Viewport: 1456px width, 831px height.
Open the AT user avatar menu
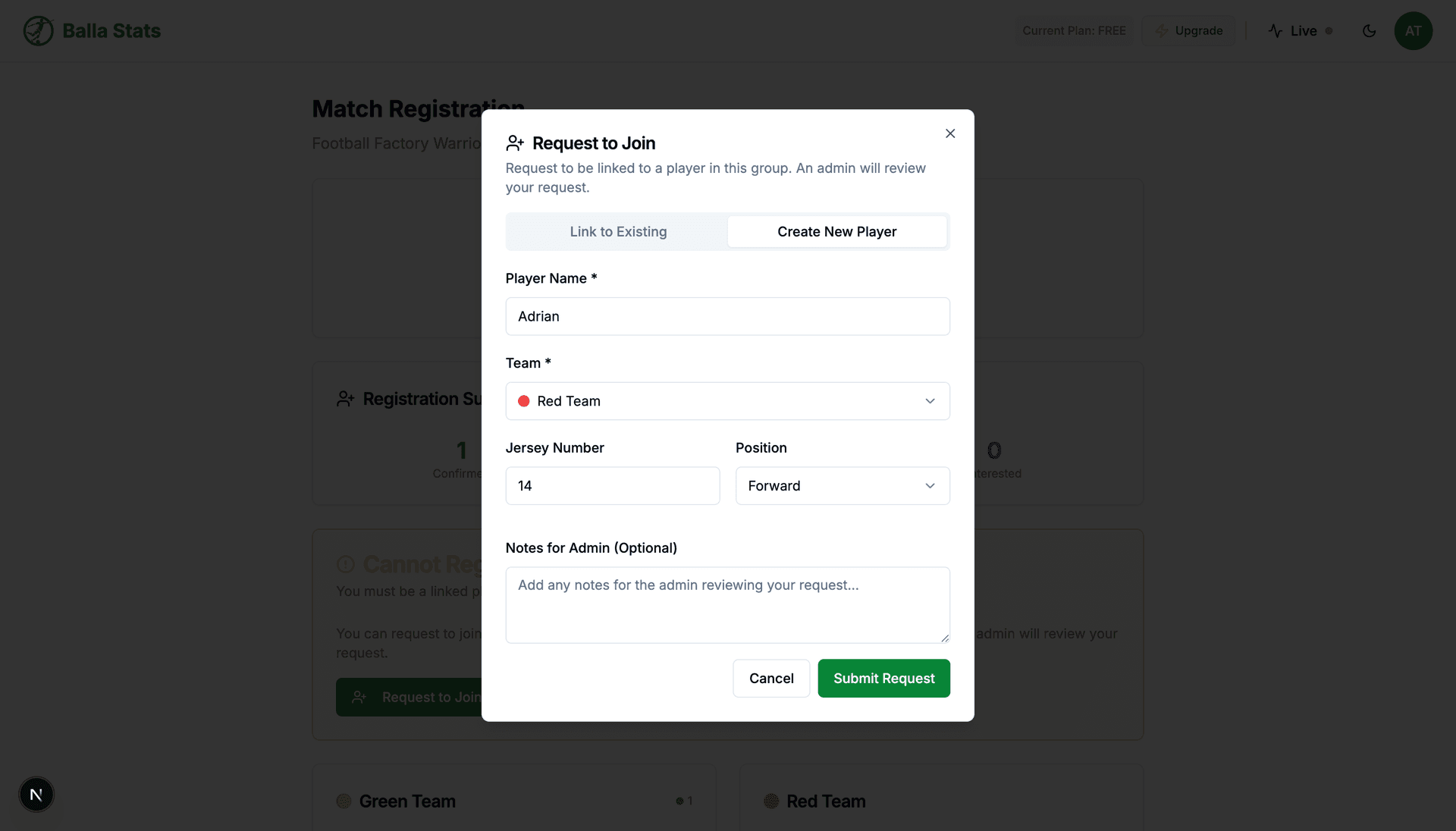tap(1413, 31)
